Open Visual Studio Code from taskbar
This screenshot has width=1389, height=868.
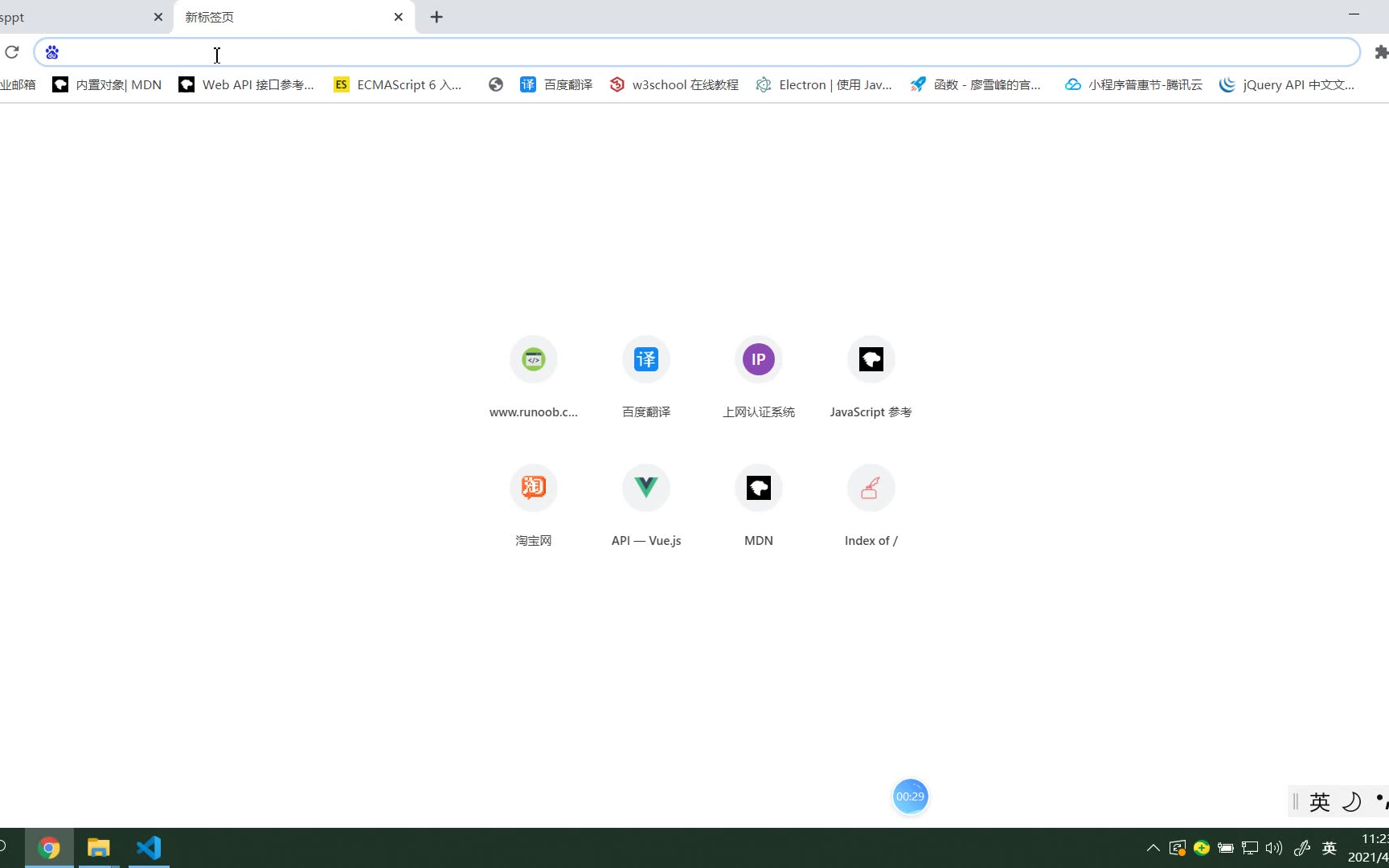149,848
